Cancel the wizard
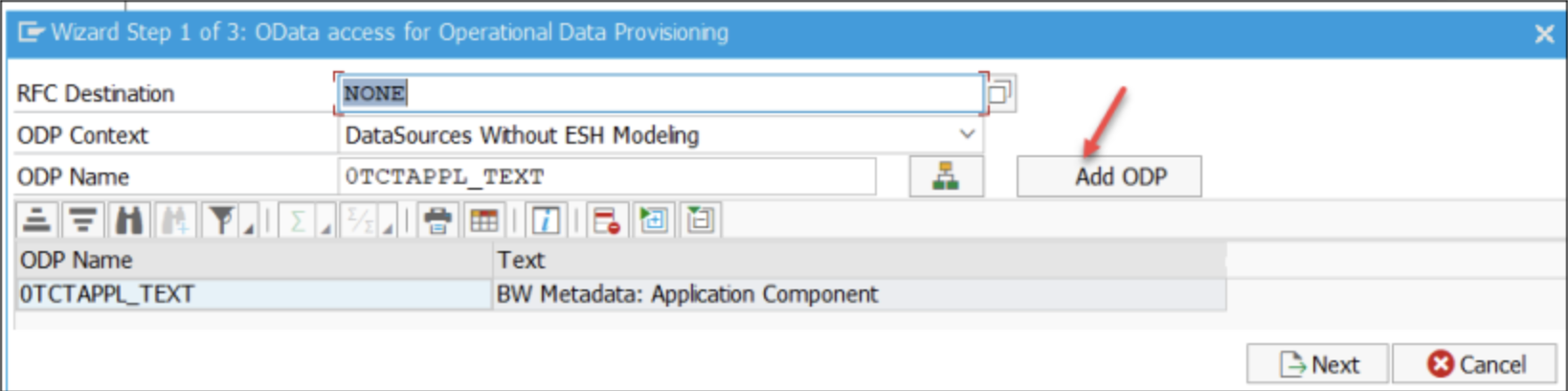Image resolution: width=1568 pixels, height=391 pixels. 1475,364
